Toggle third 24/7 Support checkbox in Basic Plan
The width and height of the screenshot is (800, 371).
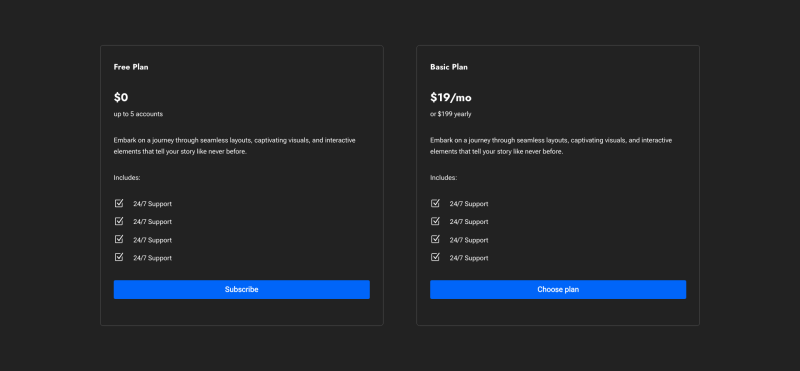coord(435,239)
